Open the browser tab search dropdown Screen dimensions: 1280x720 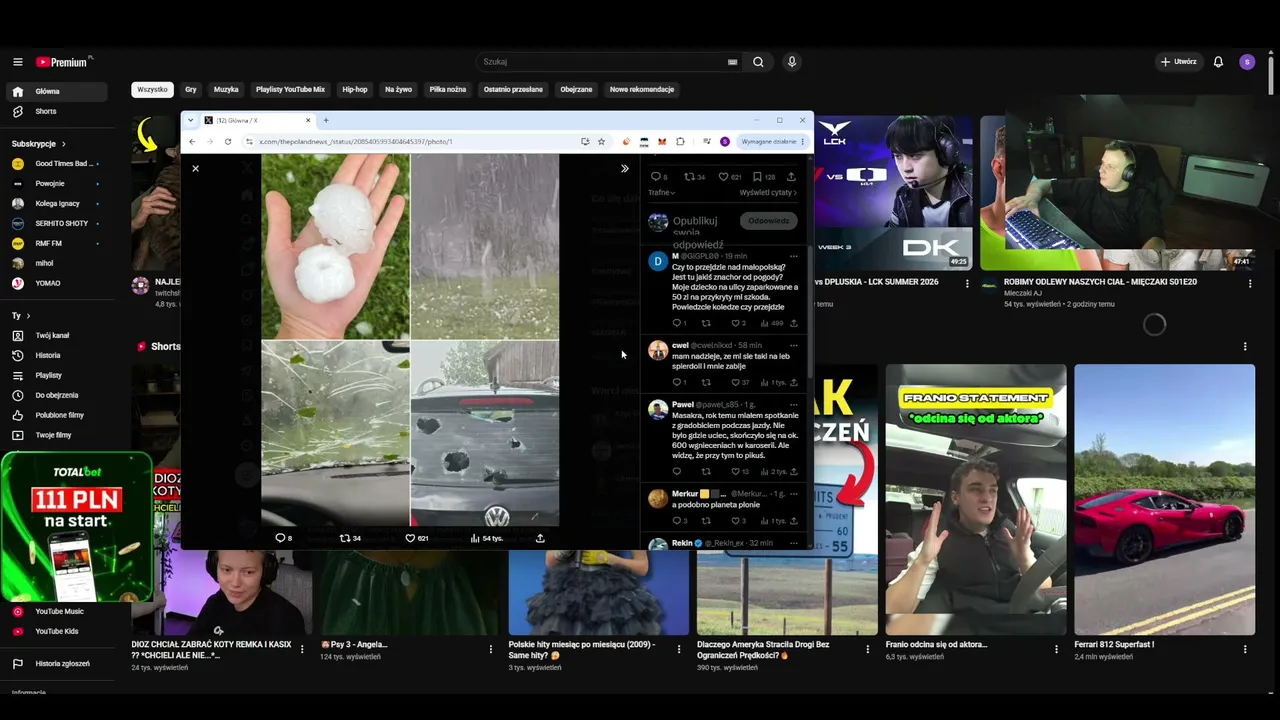[191, 120]
